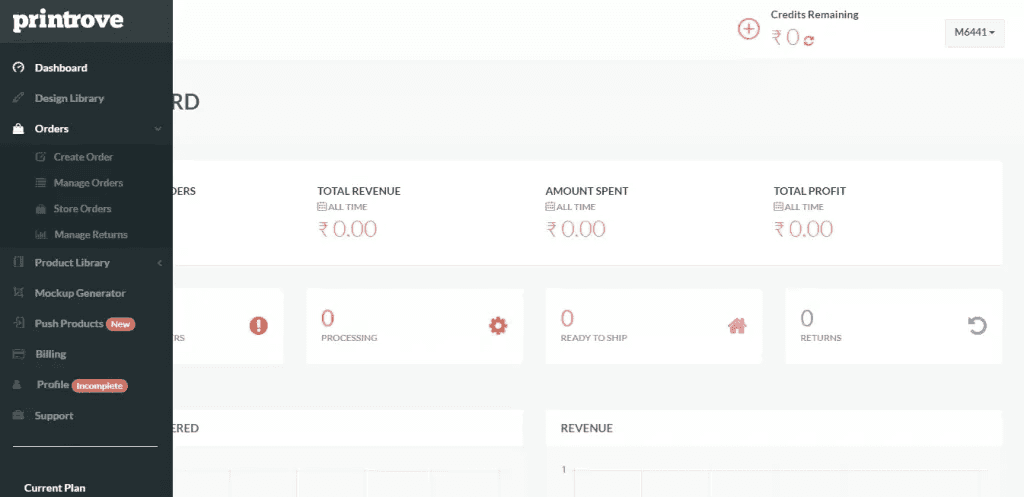Click the Returns circular arrow icon

click(977, 325)
